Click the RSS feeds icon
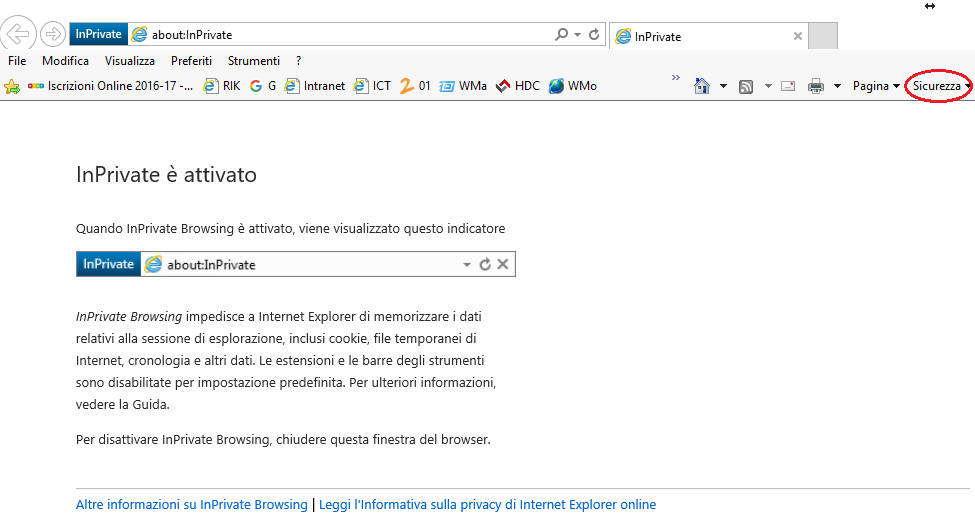 point(746,86)
